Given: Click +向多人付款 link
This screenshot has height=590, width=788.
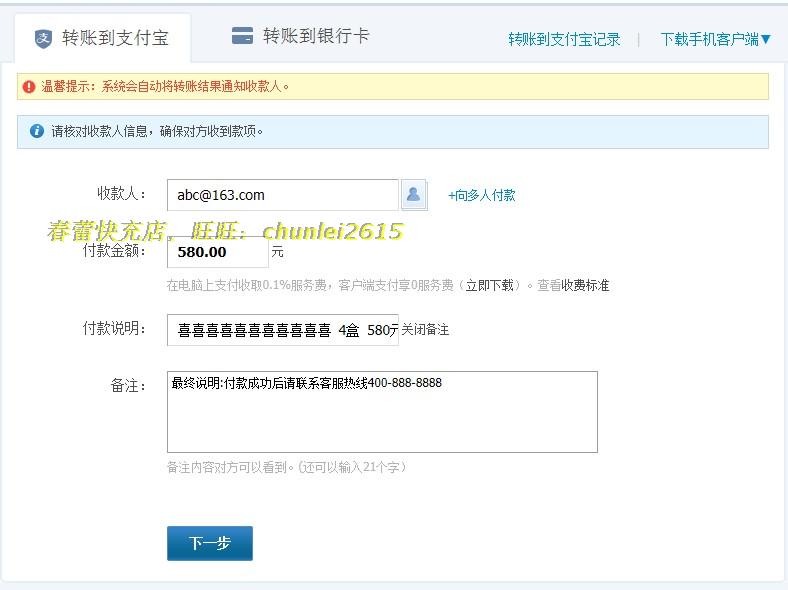Looking at the screenshot, I should click(481, 195).
